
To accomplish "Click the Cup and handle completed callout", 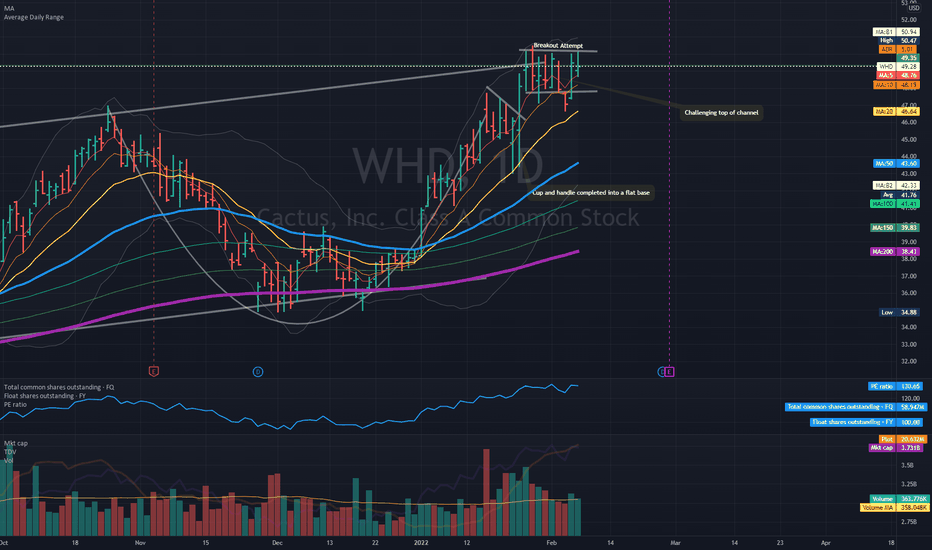I will (591, 193).
